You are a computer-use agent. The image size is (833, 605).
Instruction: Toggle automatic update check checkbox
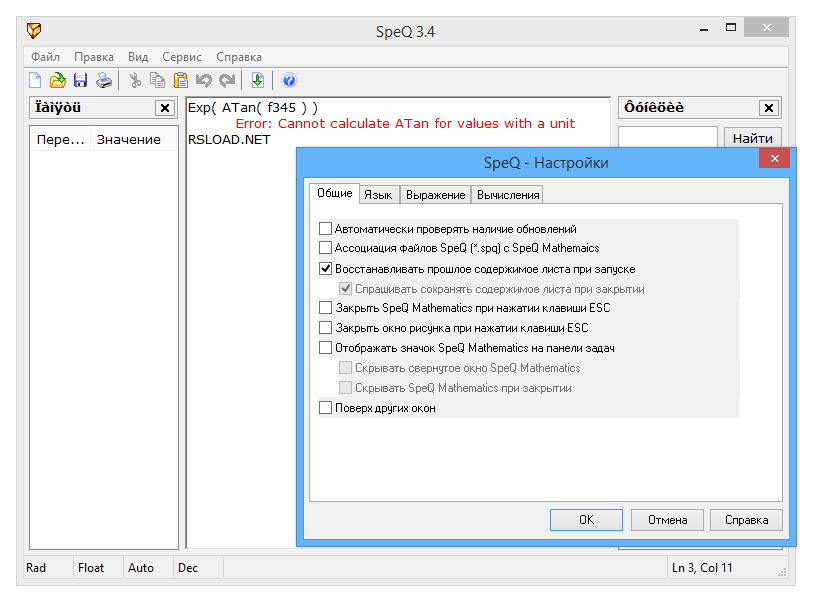(x=326, y=229)
